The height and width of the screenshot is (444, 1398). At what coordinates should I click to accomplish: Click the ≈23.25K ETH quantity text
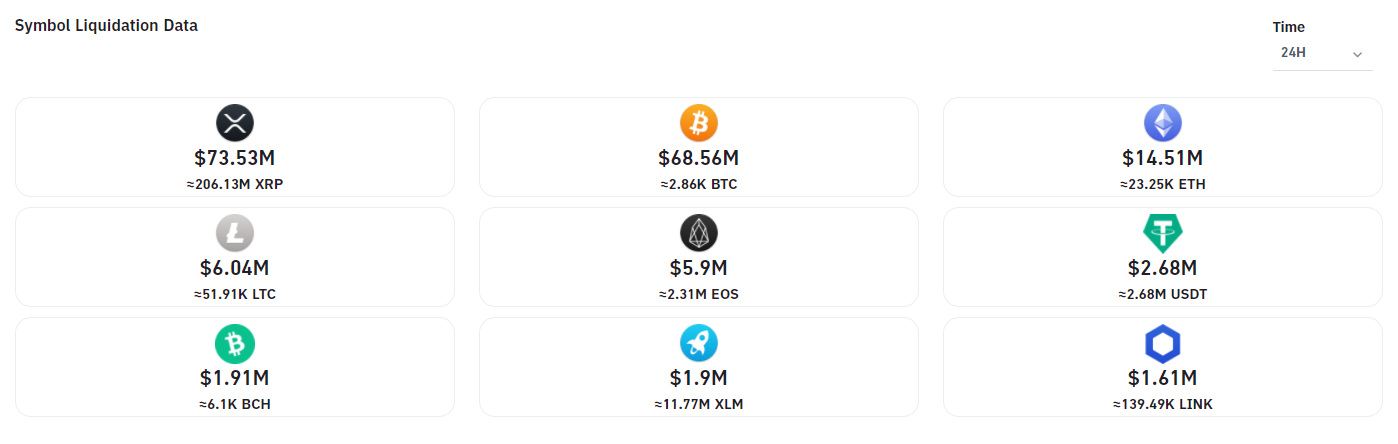click(1162, 184)
